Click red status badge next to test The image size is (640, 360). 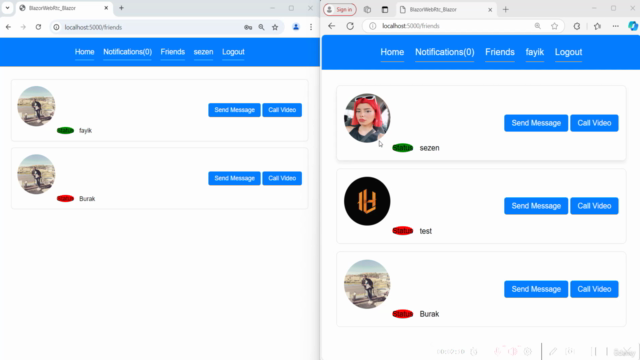(x=402, y=231)
